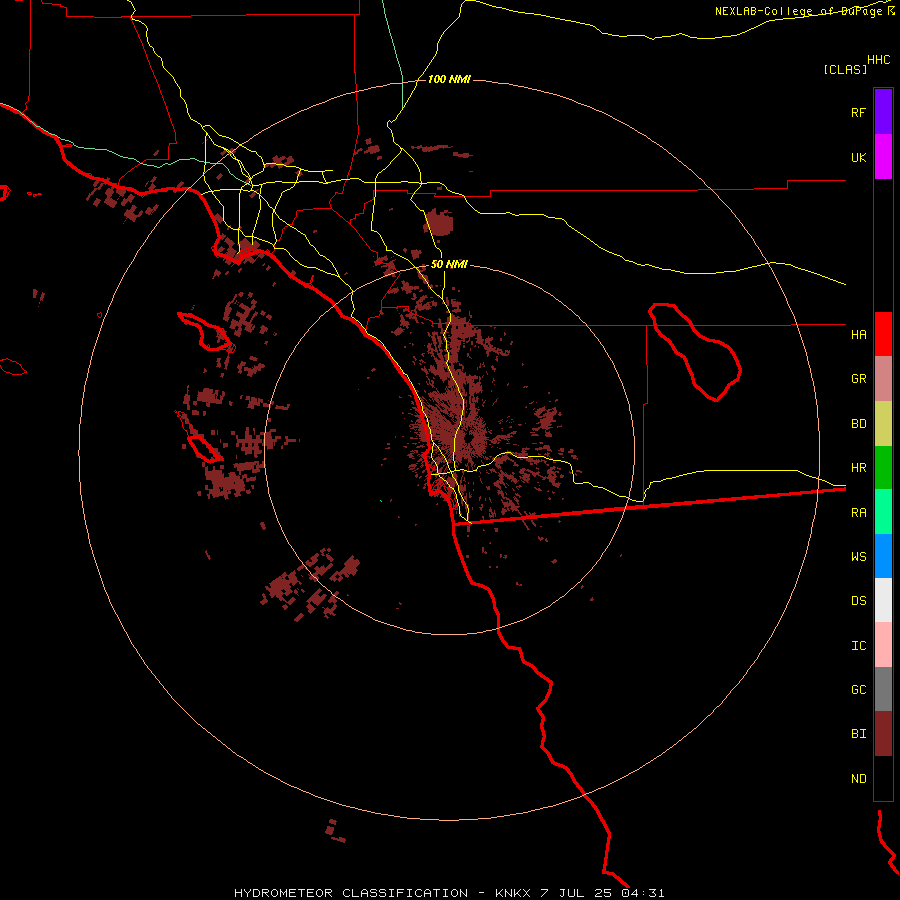Click the GC legend label
Image resolution: width=900 pixels, height=900 pixels.
pyautogui.click(x=858, y=689)
